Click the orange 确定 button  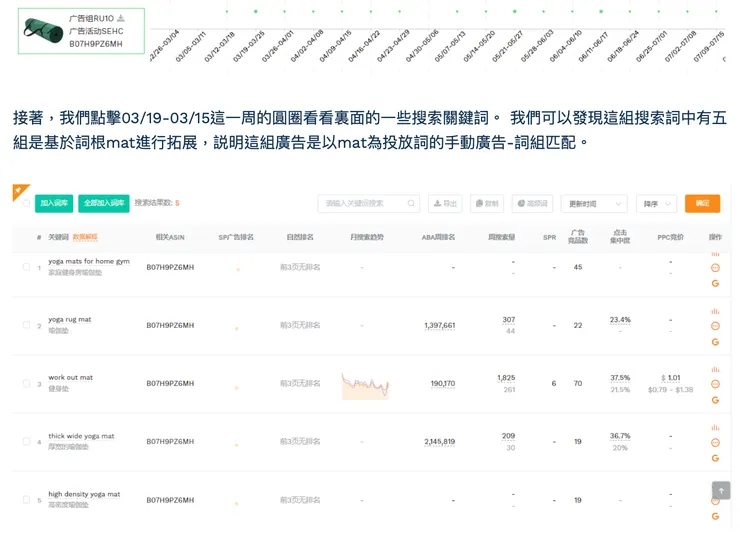[702, 203]
